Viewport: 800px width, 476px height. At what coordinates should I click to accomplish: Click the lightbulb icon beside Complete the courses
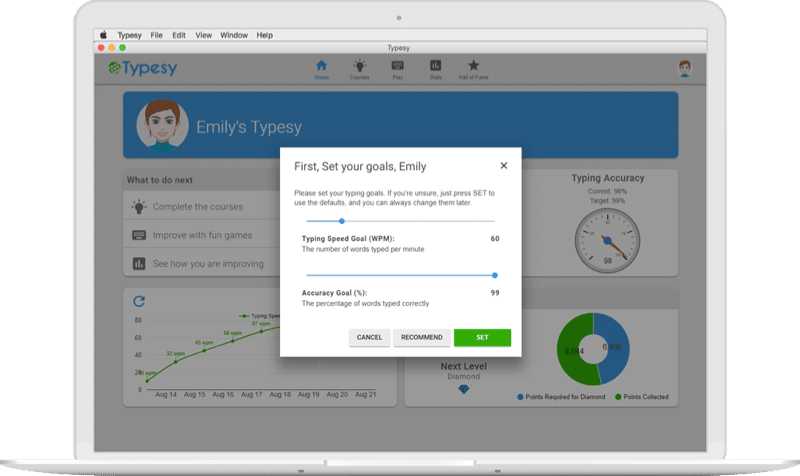tap(139, 207)
